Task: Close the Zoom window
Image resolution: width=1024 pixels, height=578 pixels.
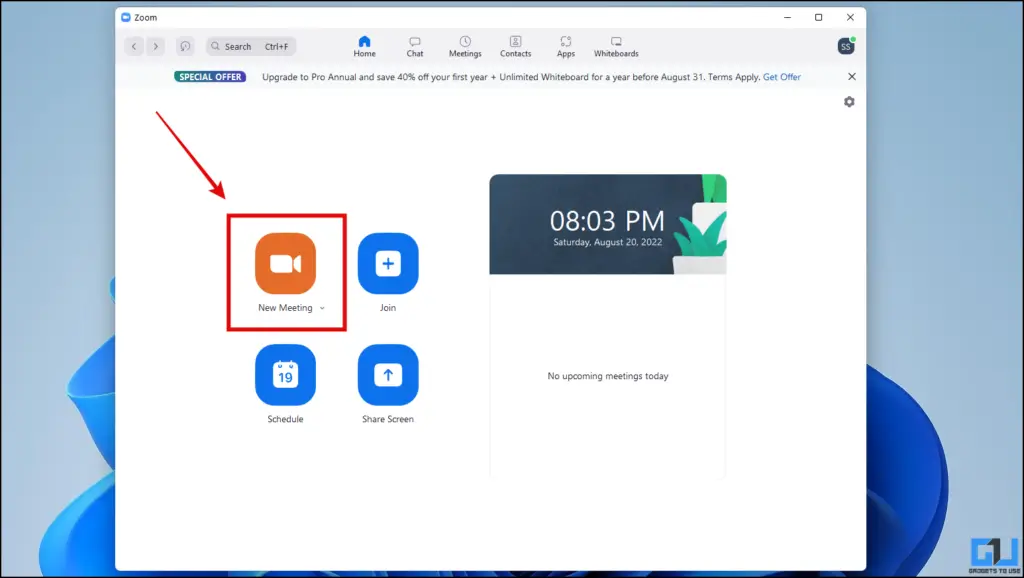Action: pos(850,18)
